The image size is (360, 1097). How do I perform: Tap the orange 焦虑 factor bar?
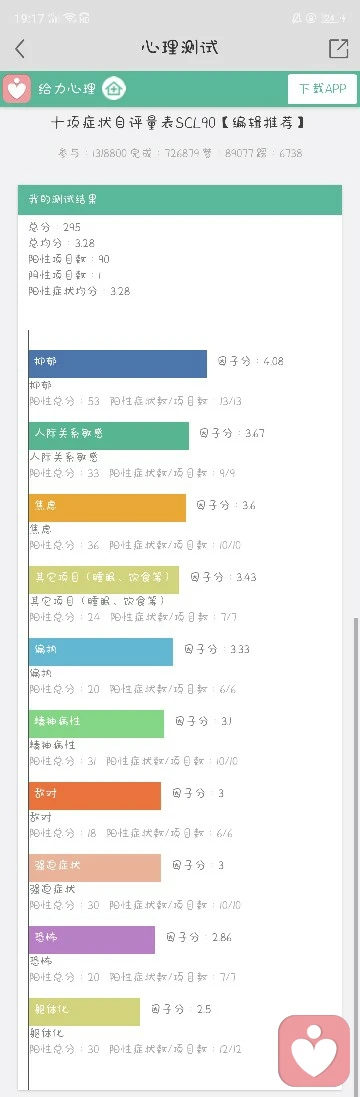[x=108, y=507]
